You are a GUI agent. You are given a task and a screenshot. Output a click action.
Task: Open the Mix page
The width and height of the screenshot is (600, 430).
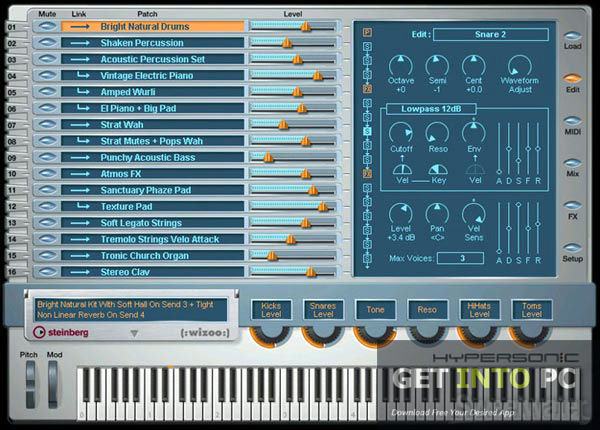click(572, 163)
